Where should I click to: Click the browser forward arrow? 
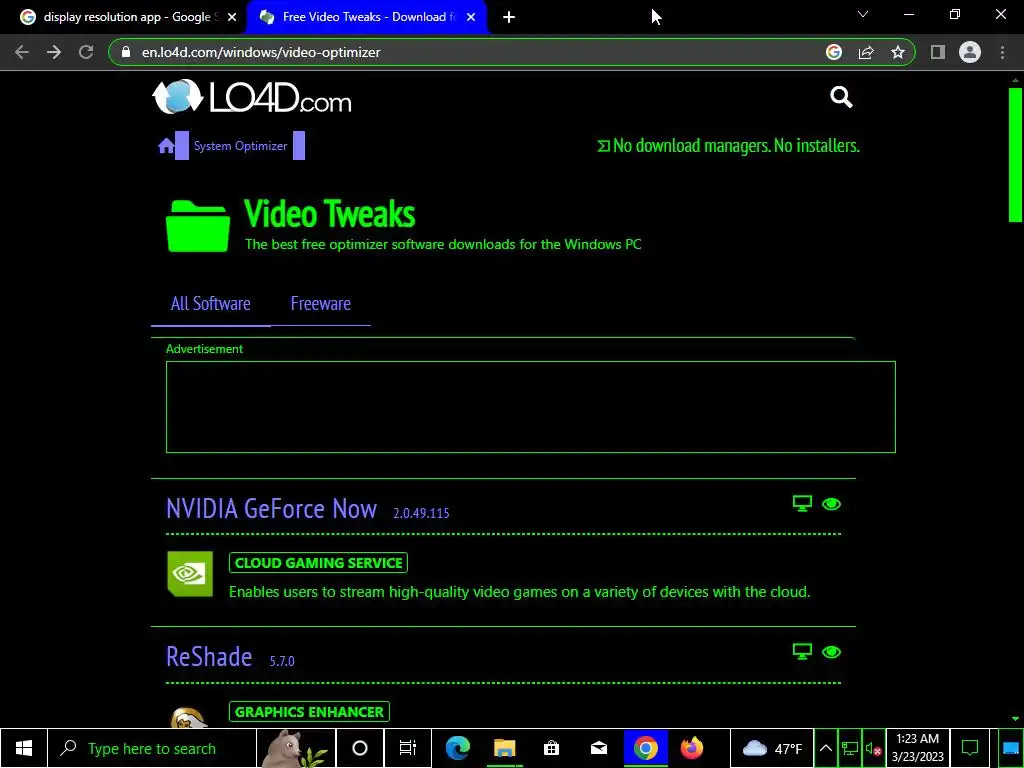[54, 52]
